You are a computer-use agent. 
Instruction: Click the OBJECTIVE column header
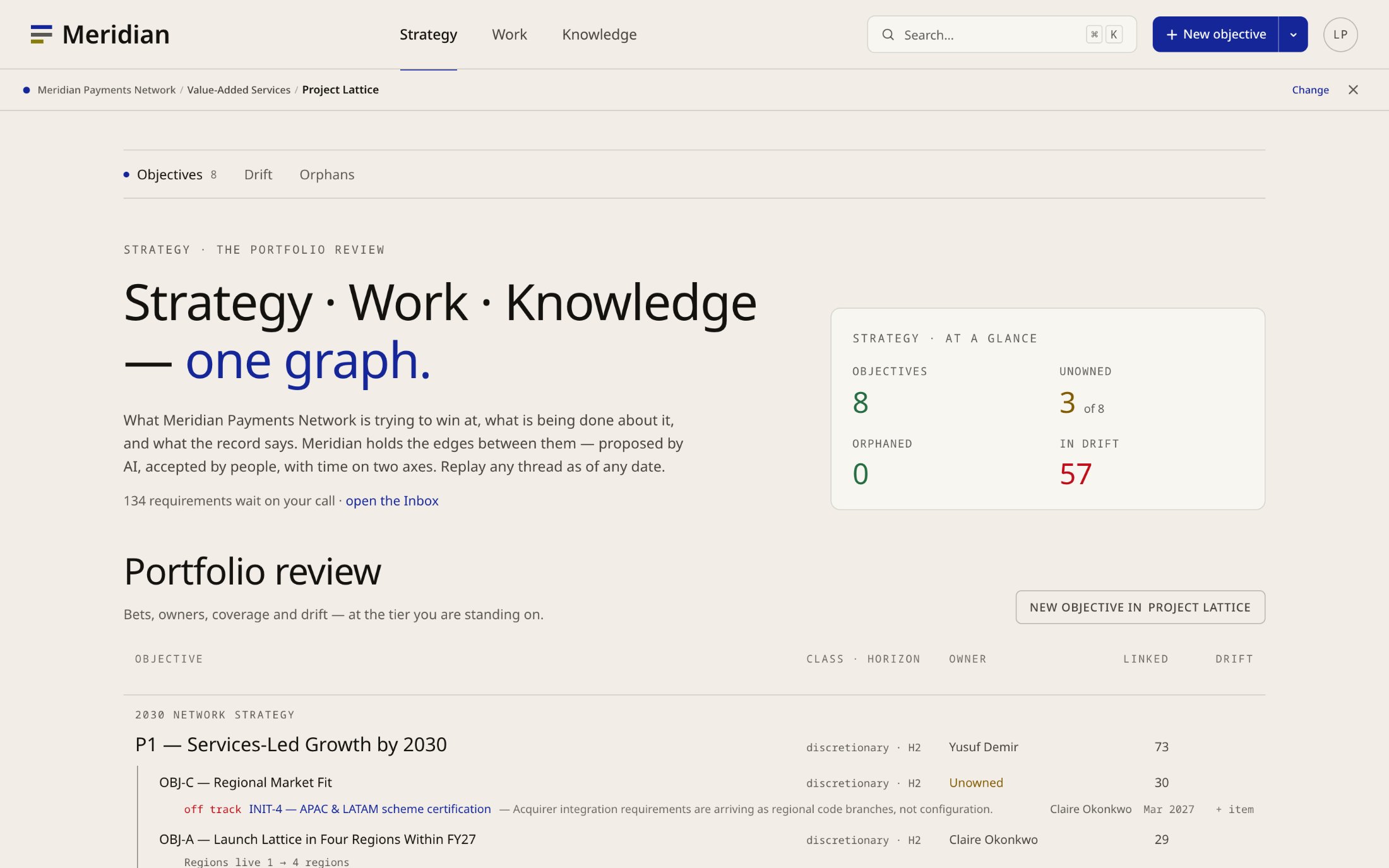(169, 659)
